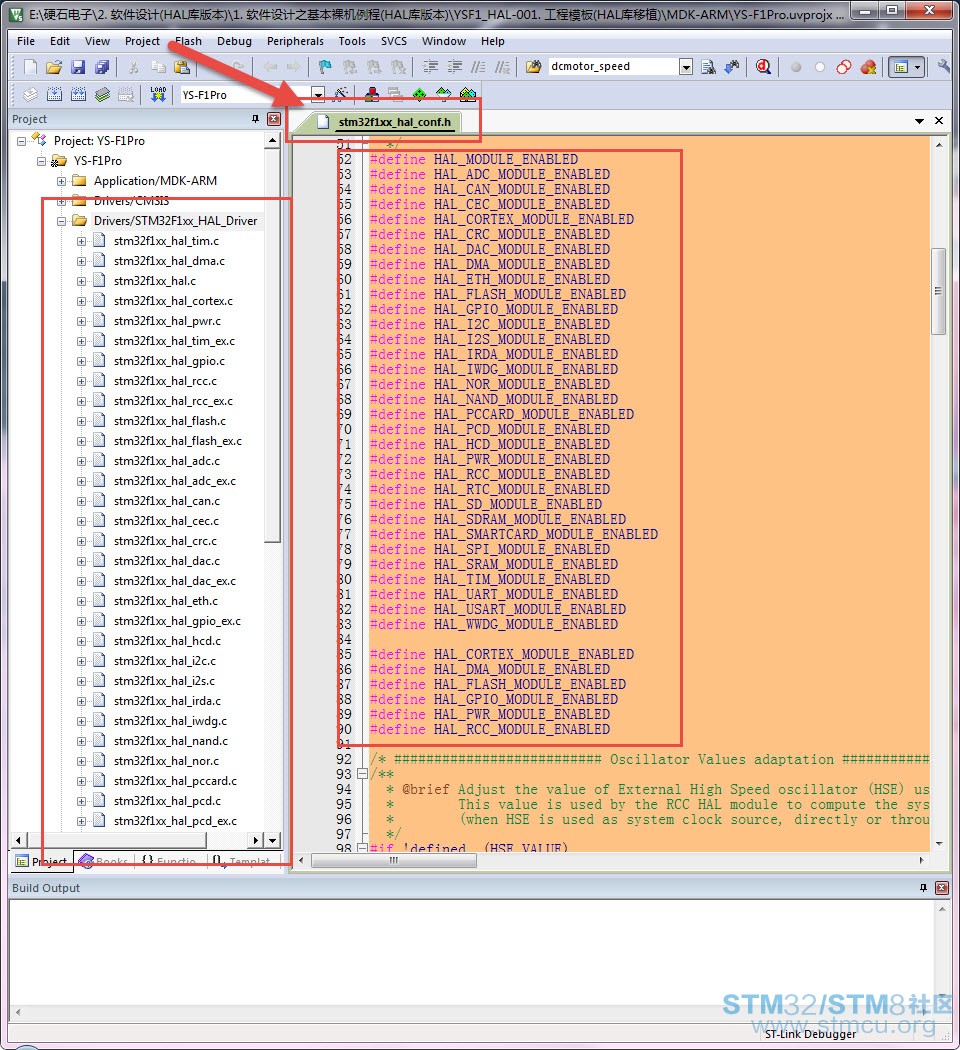
Task: Open the SVCS menu
Action: (394, 41)
